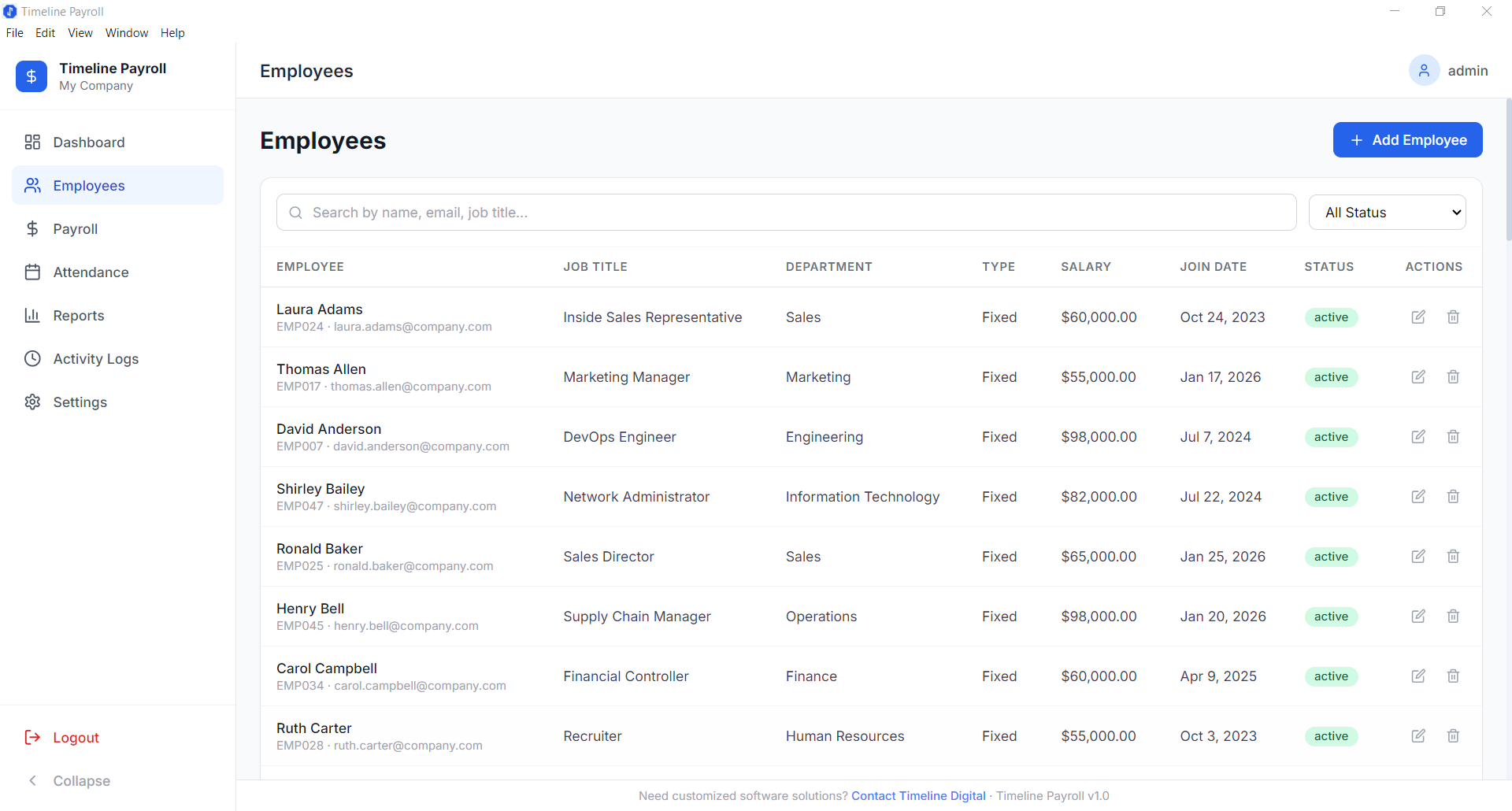The height and width of the screenshot is (811, 1512).
Task: Delete Ruth Carter's record
Action: click(x=1453, y=736)
